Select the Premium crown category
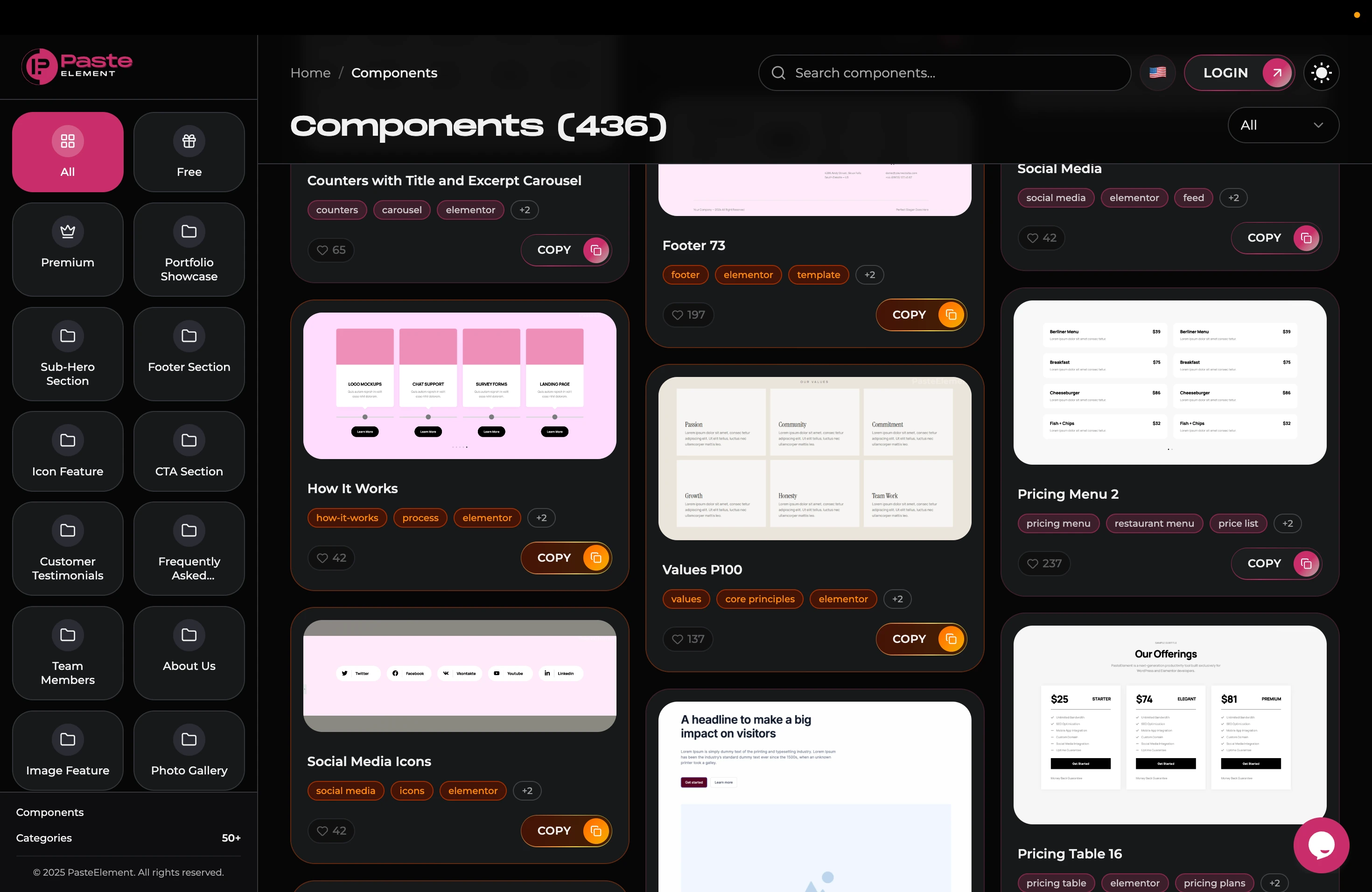This screenshot has width=1372, height=892. tap(68, 249)
